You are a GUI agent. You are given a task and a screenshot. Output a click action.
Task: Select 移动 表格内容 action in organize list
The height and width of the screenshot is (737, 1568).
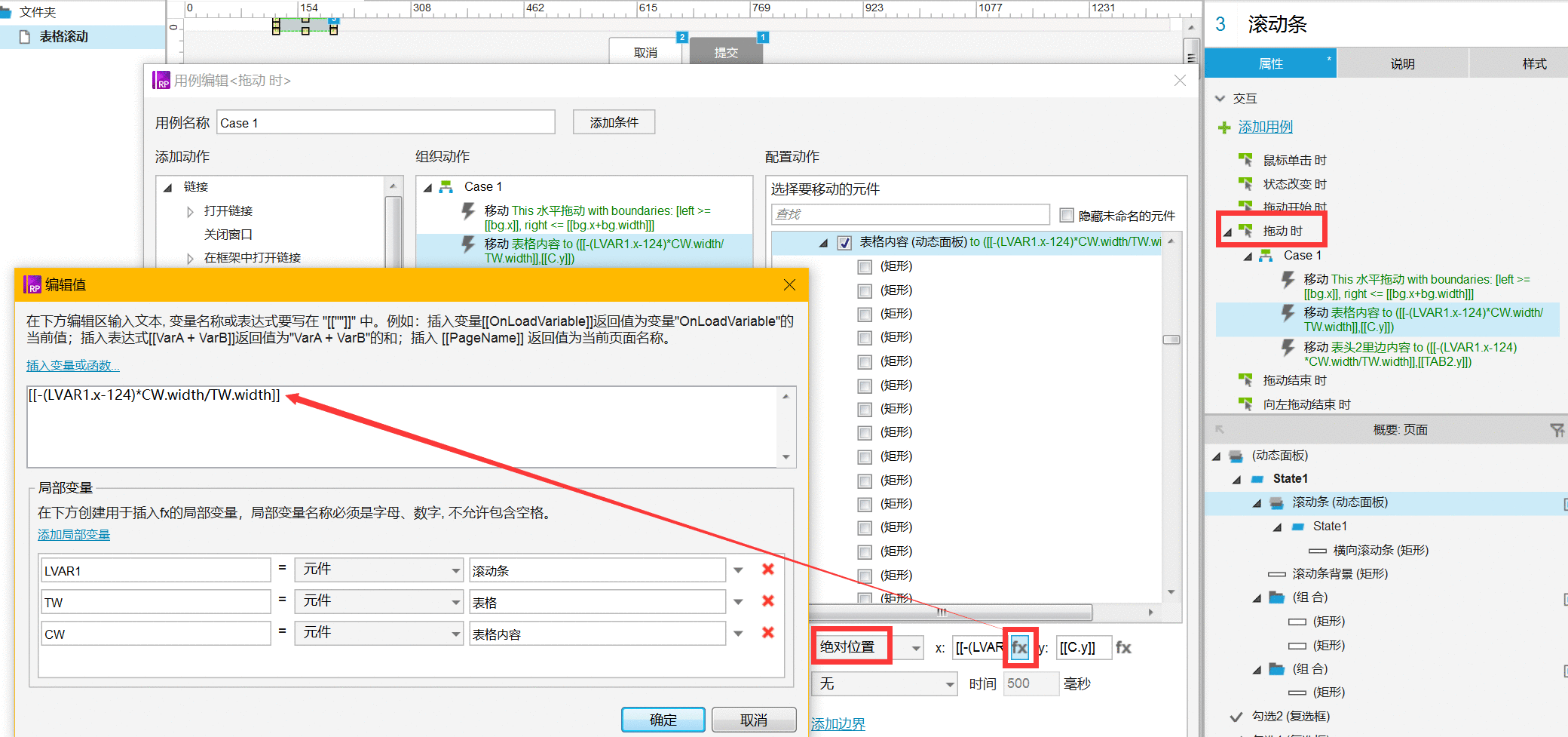click(585, 250)
